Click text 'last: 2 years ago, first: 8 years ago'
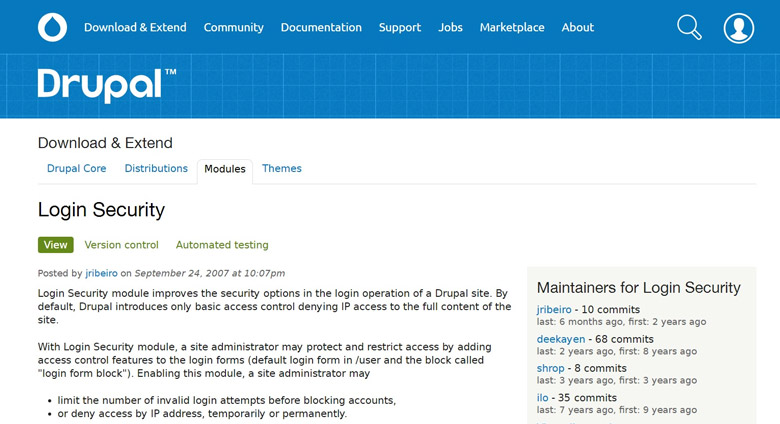The height and width of the screenshot is (424, 780). click(x=617, y=351)
